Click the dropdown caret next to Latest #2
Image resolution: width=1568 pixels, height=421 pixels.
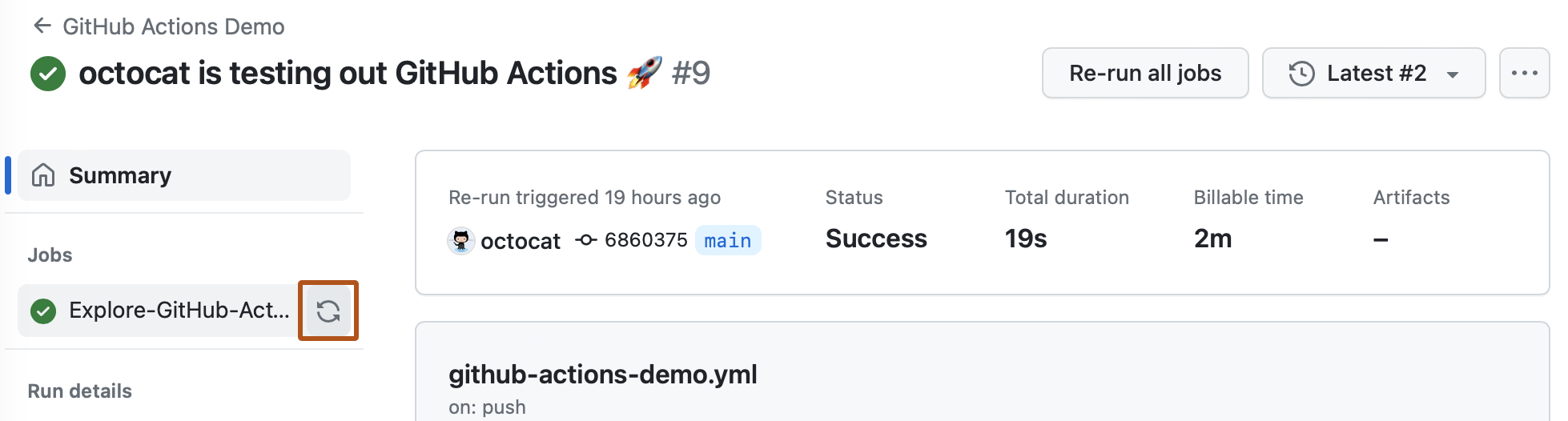pos(1453,74)
